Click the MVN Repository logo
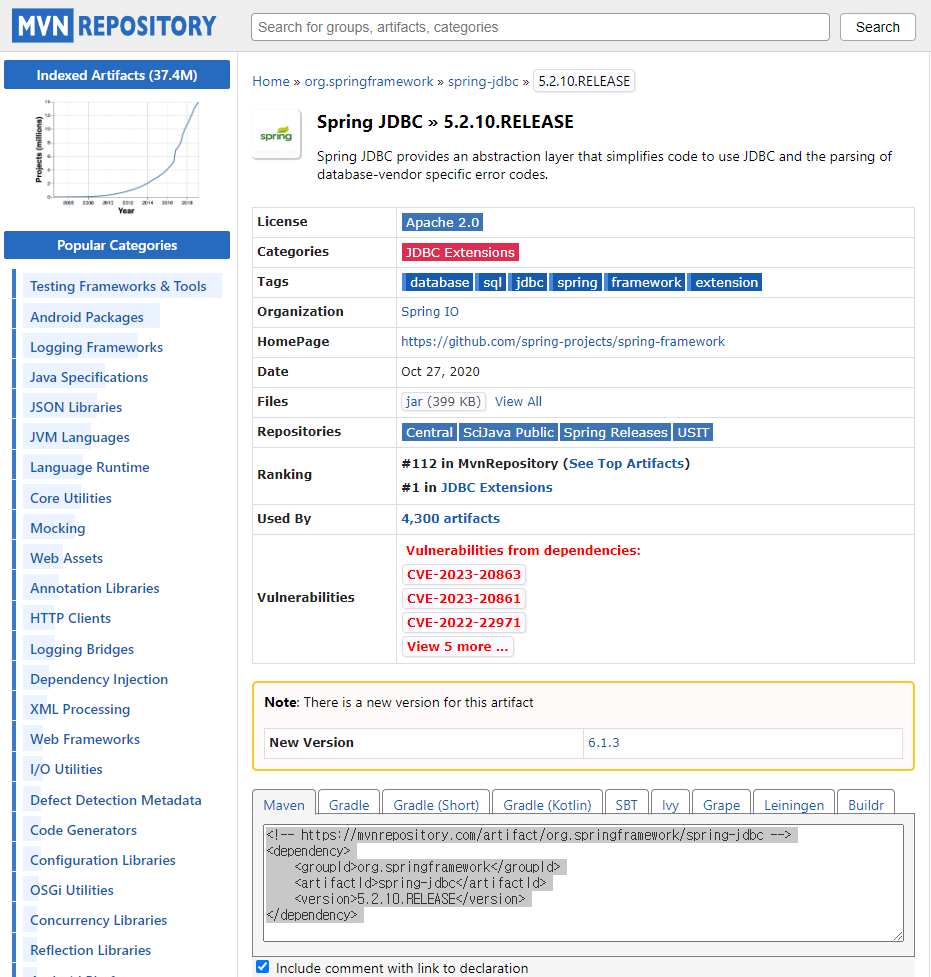 coord(114,26)
